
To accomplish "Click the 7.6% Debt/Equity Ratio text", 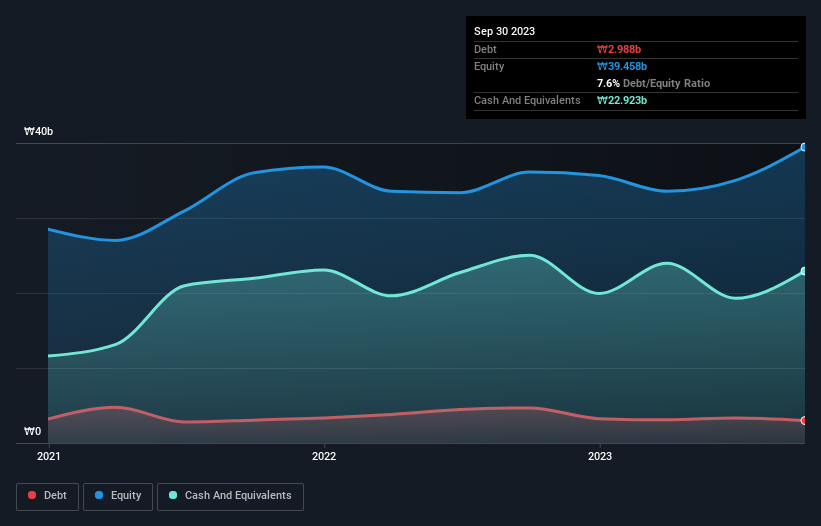I will (653, 83).
